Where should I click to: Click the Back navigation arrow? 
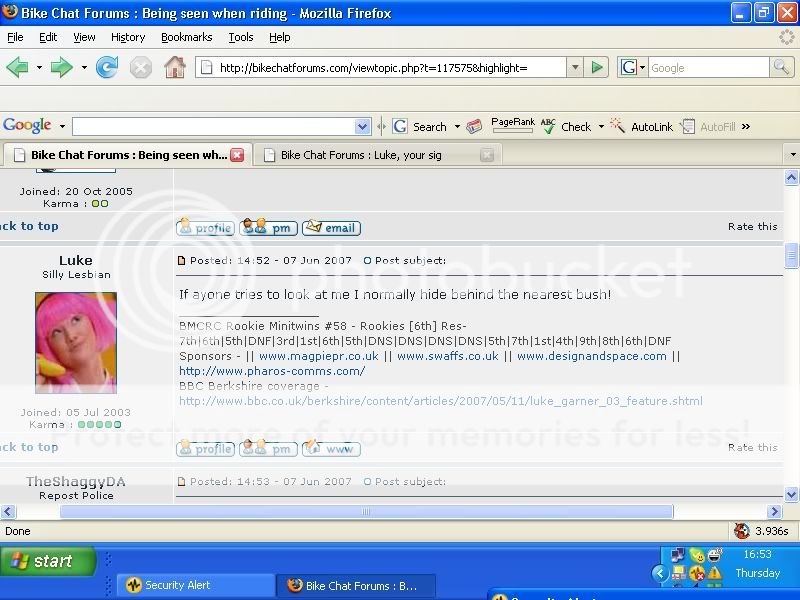point(18,68)
